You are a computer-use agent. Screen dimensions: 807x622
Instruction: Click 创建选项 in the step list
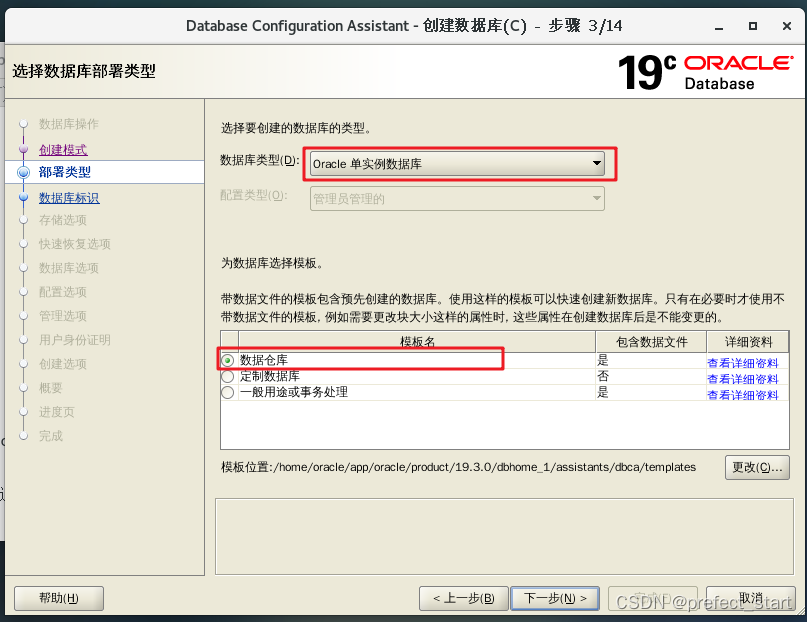[63, 364]
